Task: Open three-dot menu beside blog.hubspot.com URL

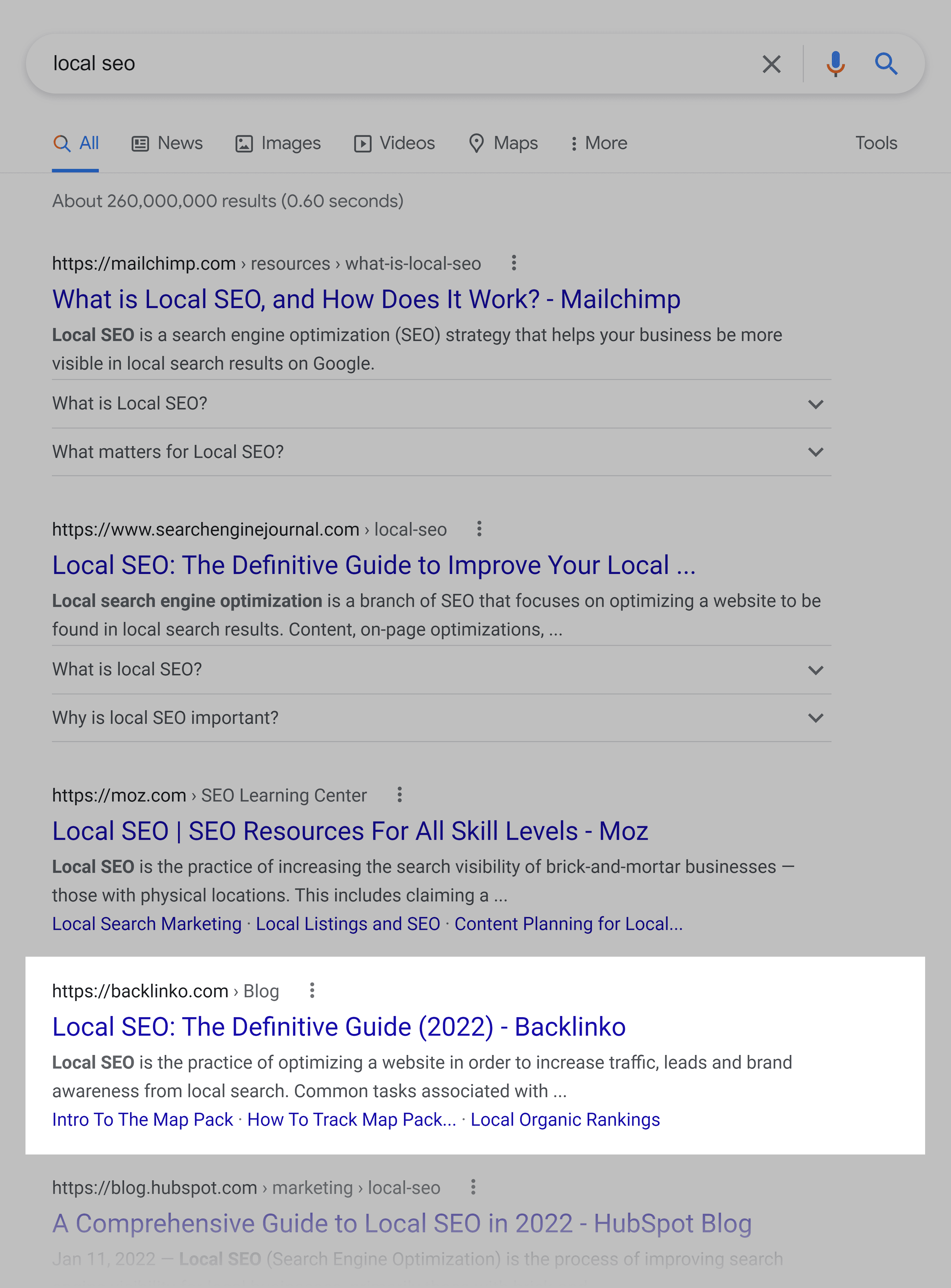Action: click(x=473, y=1187)
